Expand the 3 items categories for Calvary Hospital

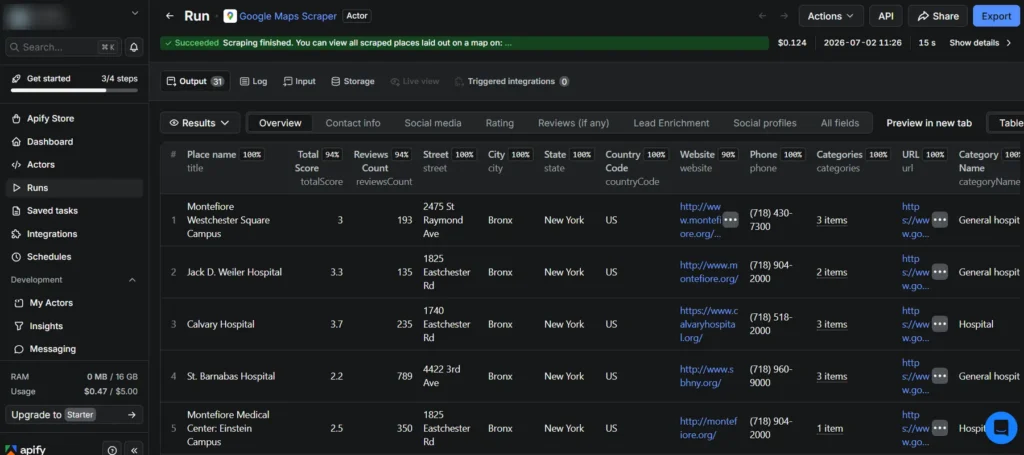tap(831, 324)
